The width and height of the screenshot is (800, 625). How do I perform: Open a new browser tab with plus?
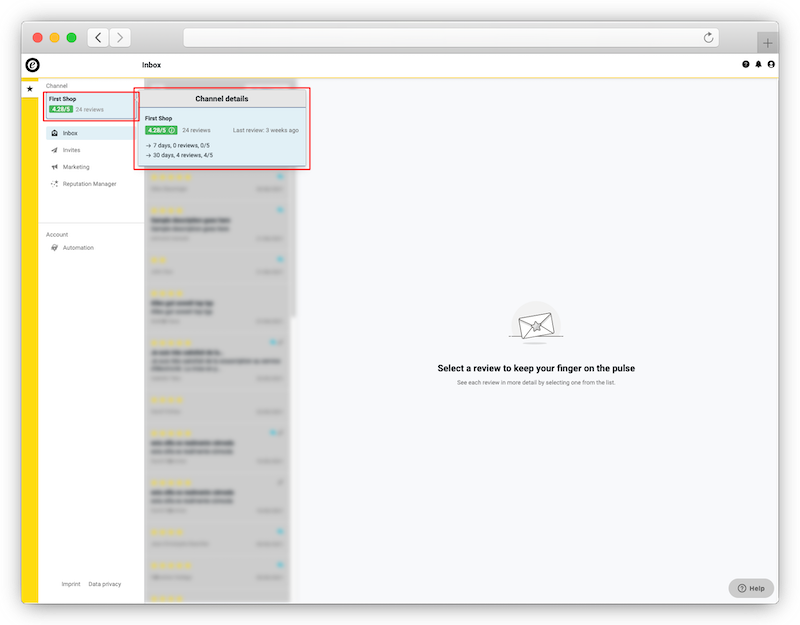(767, 43)
